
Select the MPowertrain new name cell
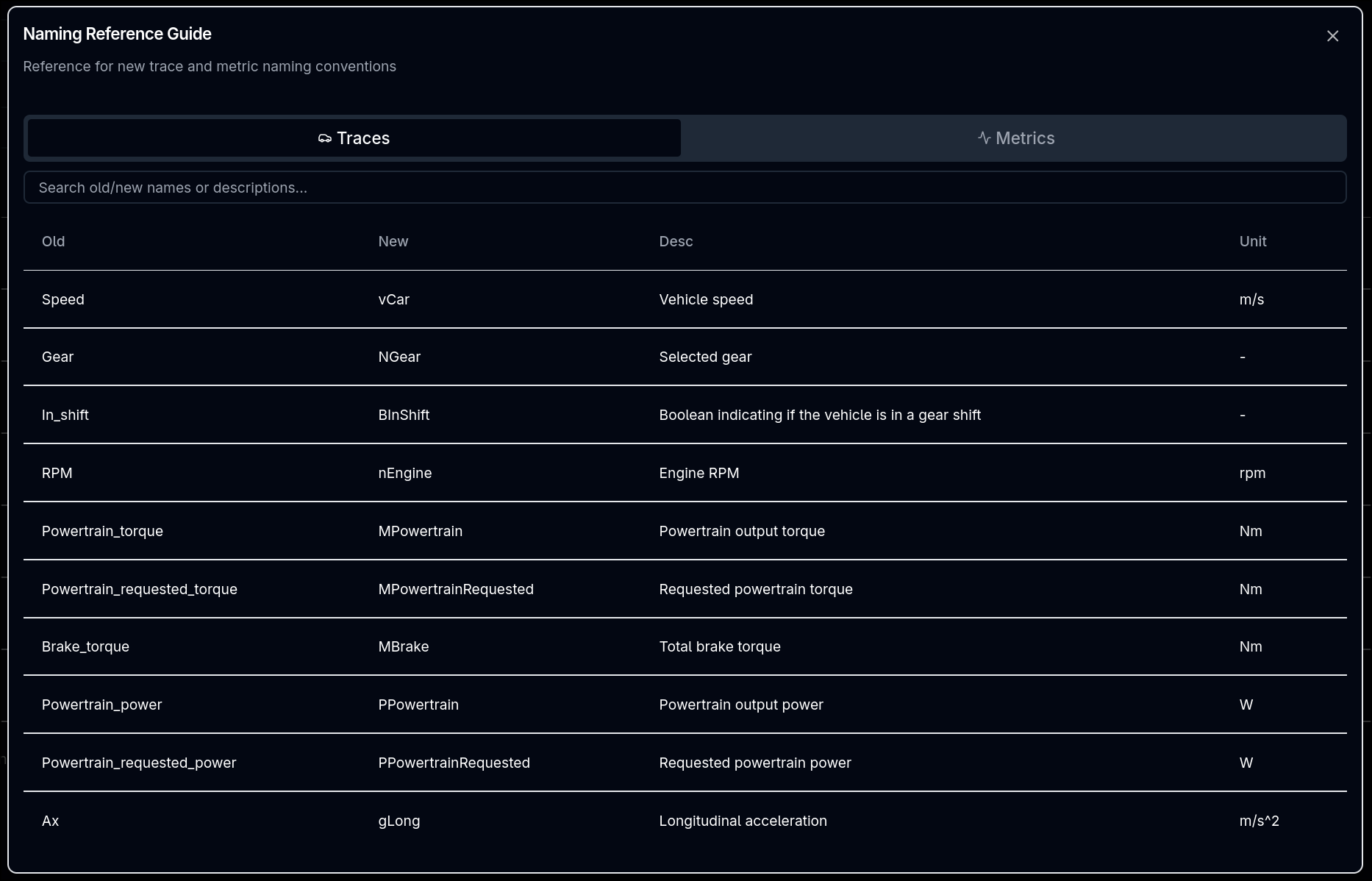click(x=421, y=531)
